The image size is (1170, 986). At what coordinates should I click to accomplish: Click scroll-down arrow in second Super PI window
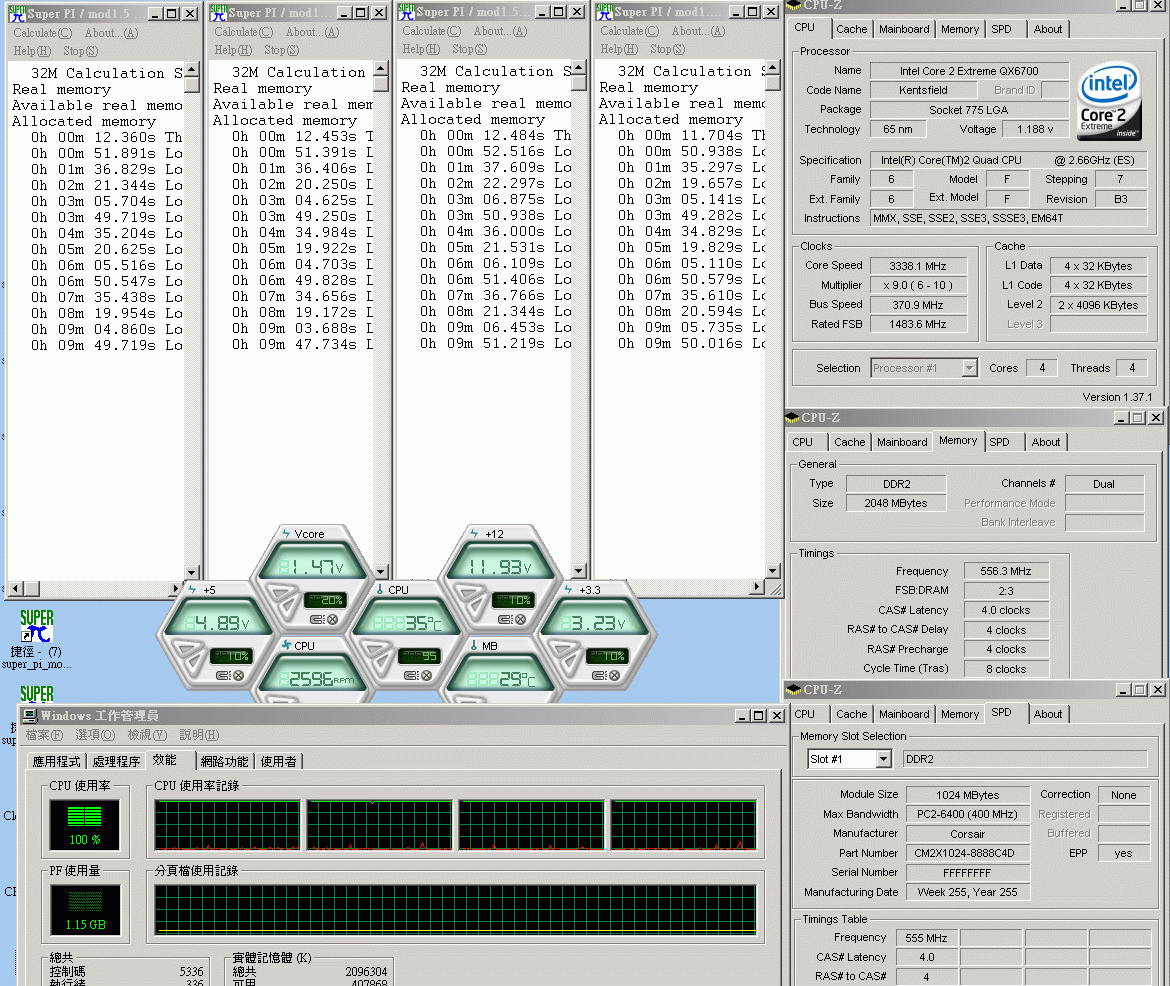tap(381, 572)
